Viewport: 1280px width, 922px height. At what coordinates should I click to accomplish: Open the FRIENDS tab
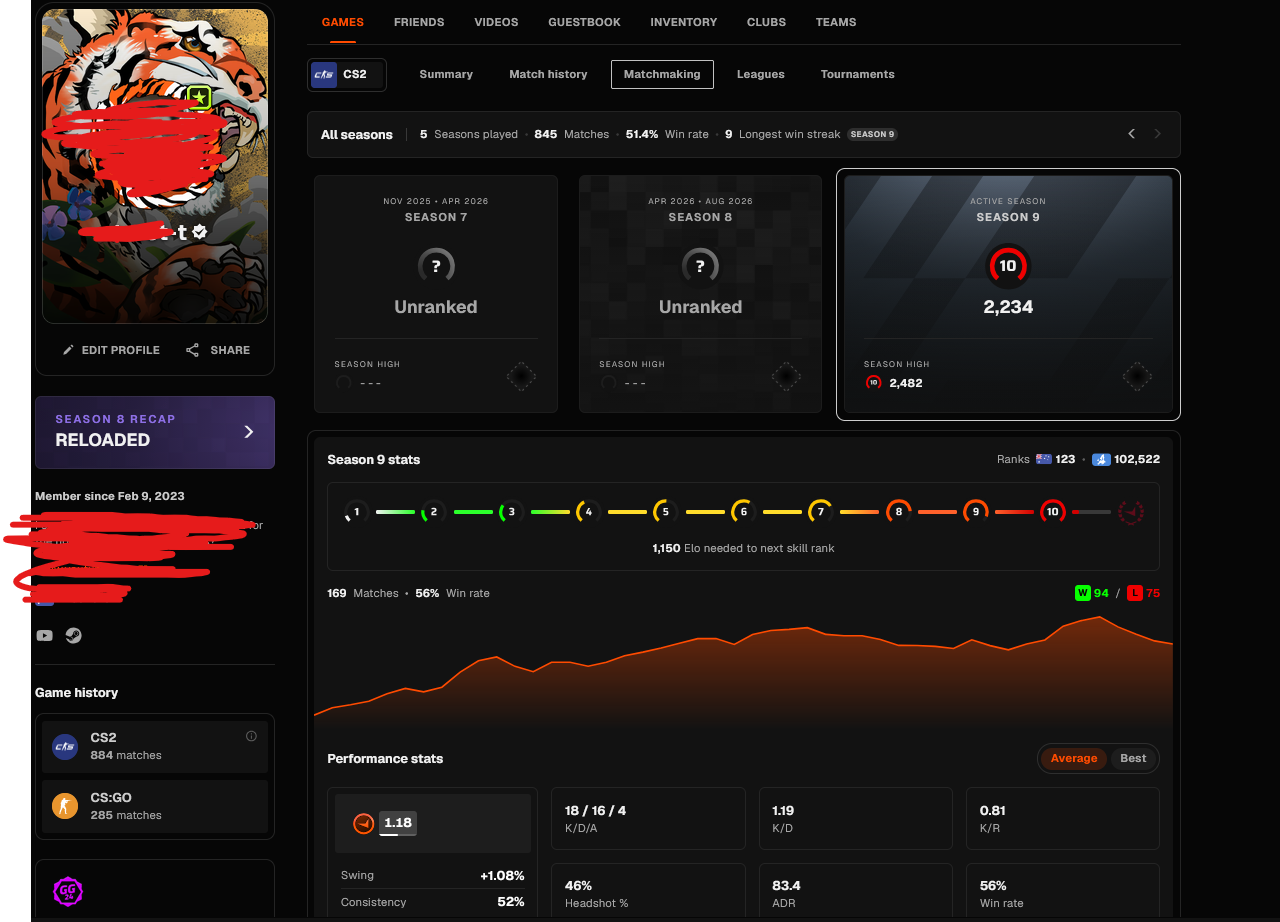(x=419, y=22)
